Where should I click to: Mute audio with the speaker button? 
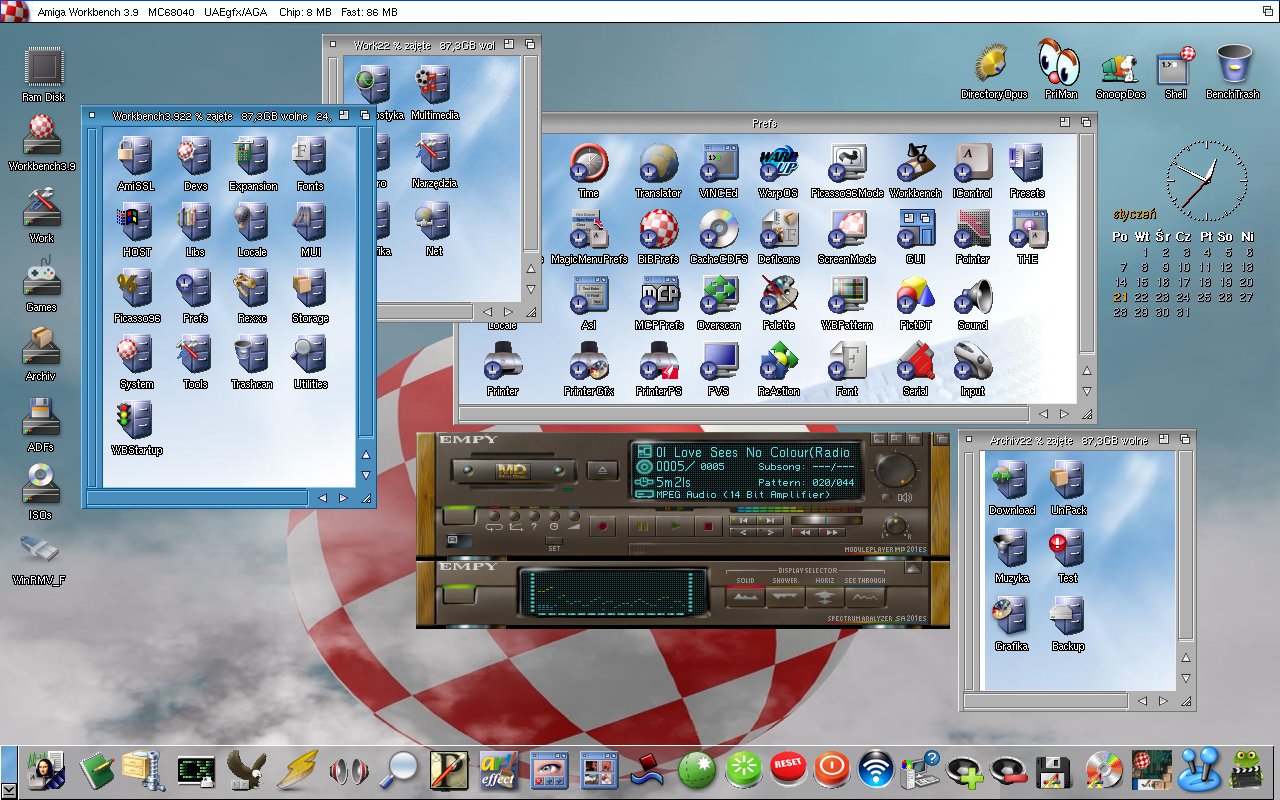coord(887,497)
